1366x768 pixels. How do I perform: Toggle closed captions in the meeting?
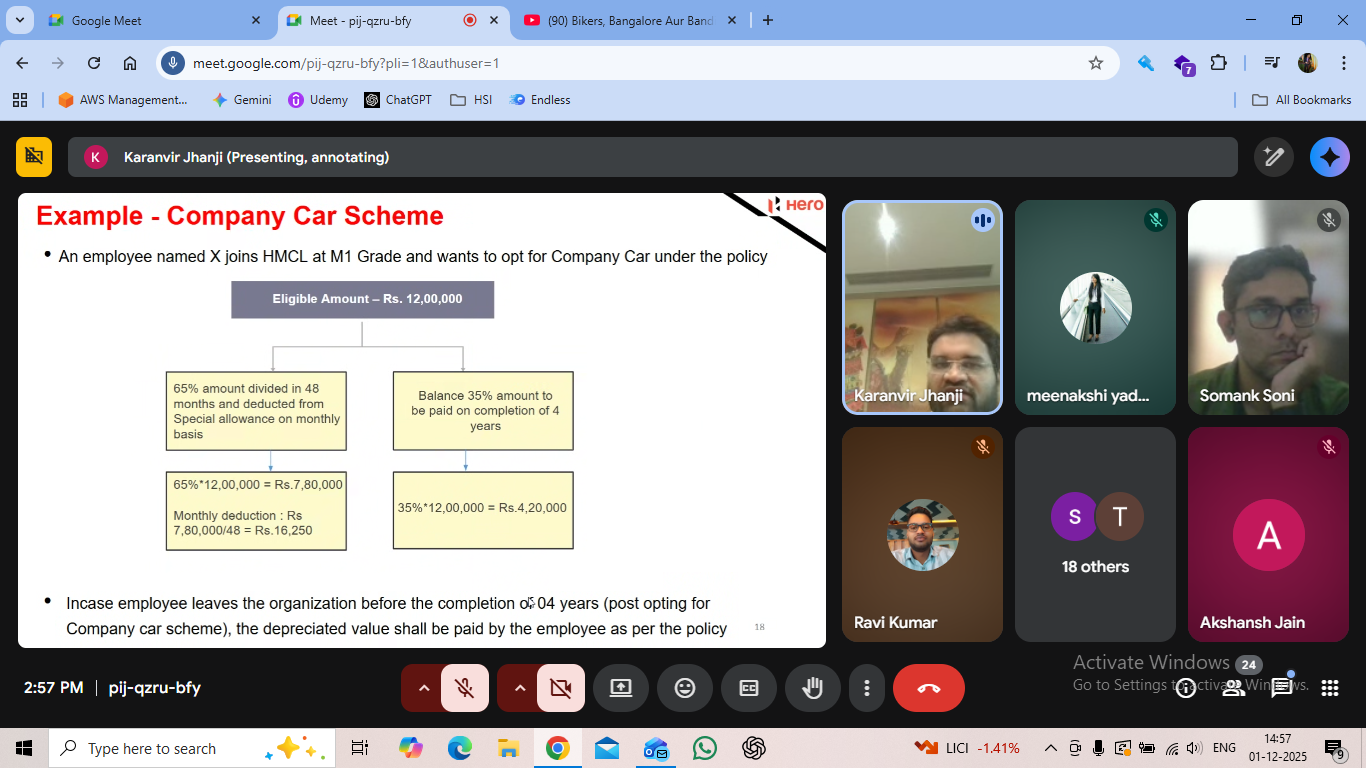click(748, 688)
